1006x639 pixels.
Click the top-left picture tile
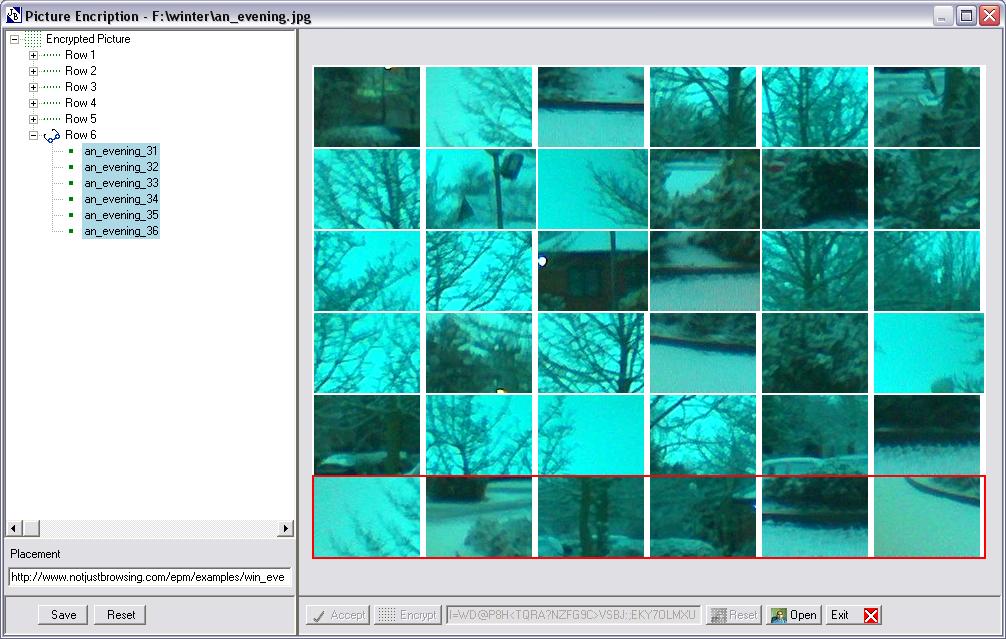click(x=367, y=107)
